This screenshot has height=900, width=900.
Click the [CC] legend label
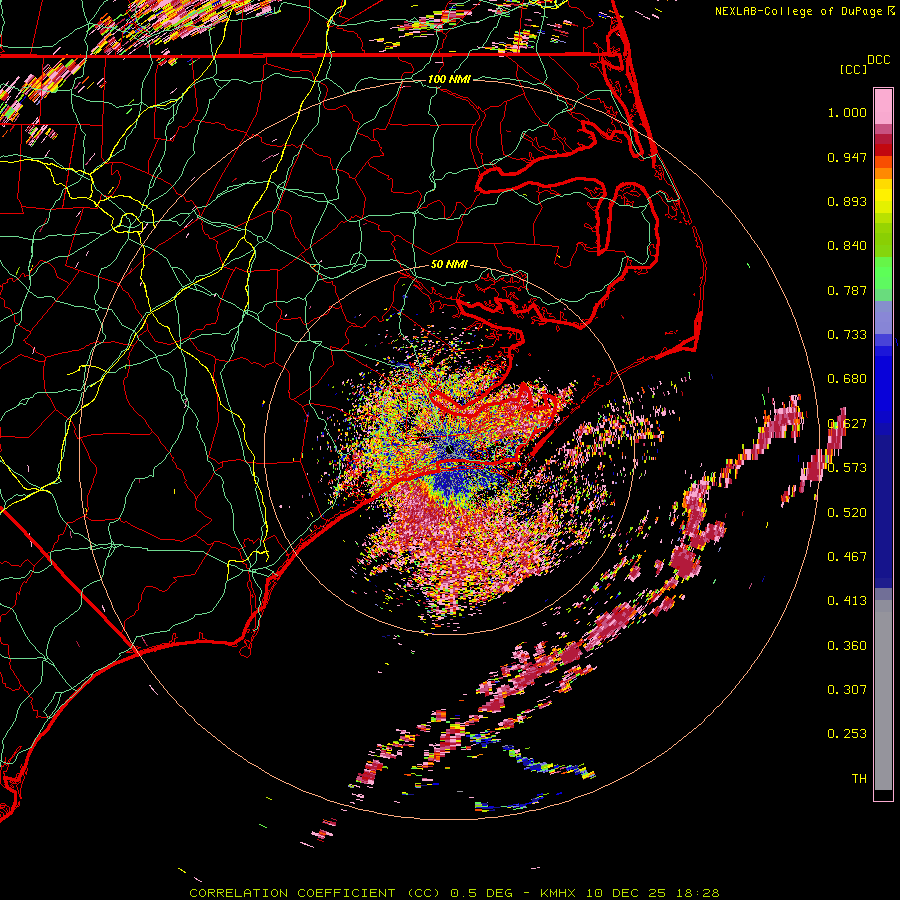tap(853, 69)
